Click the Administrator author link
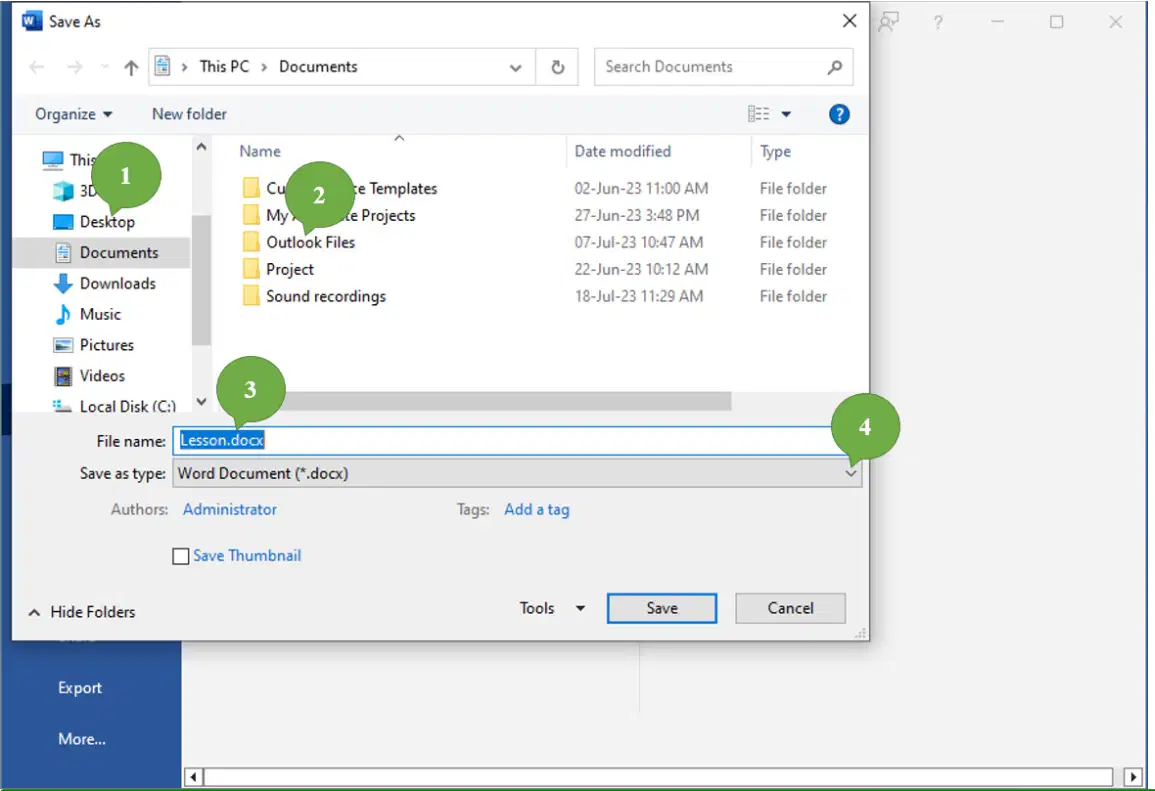Image resolution: width=1155 pixels, height=791 pixels. point(230,510)
